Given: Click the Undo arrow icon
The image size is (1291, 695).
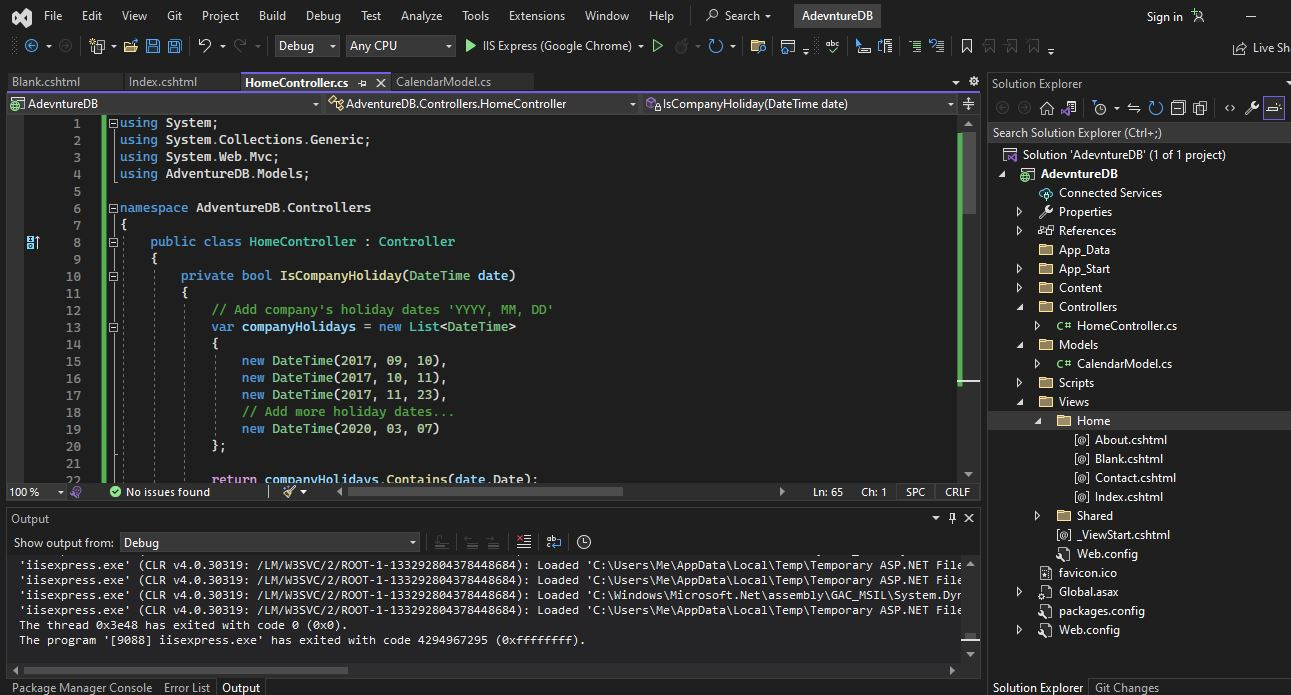Looking at the screenshot, I should pos(205,46).
